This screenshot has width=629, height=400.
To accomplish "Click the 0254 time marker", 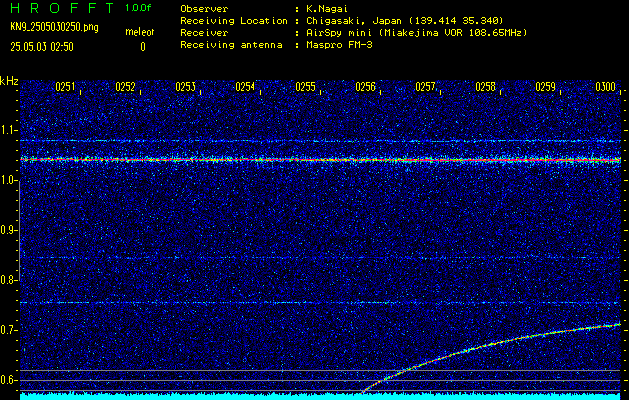I will point(245,87).
